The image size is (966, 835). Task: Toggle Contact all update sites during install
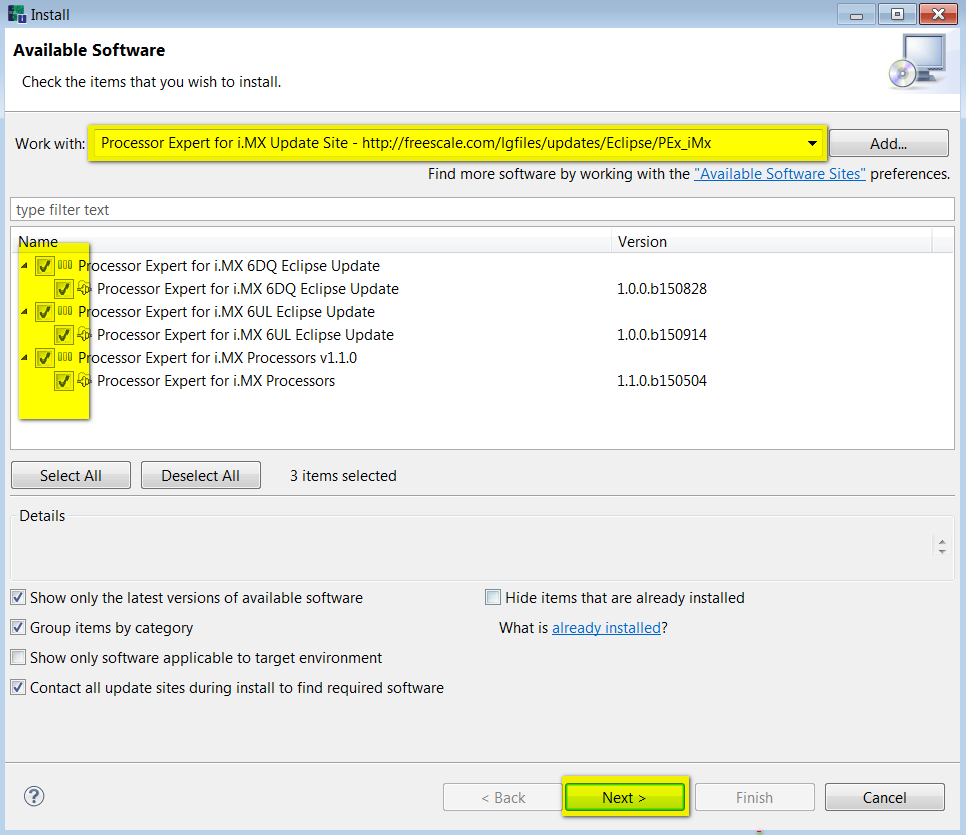(18, 688)
